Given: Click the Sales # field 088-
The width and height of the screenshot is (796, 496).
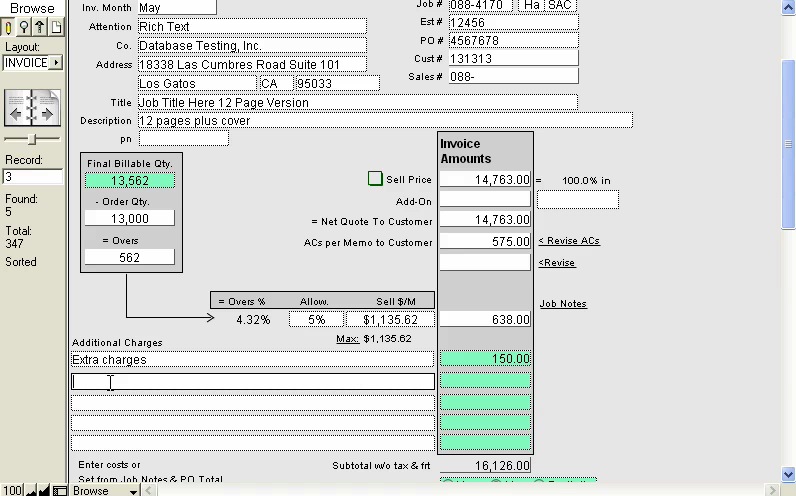Looking at the screenshot, I should [x=513, y=76].
